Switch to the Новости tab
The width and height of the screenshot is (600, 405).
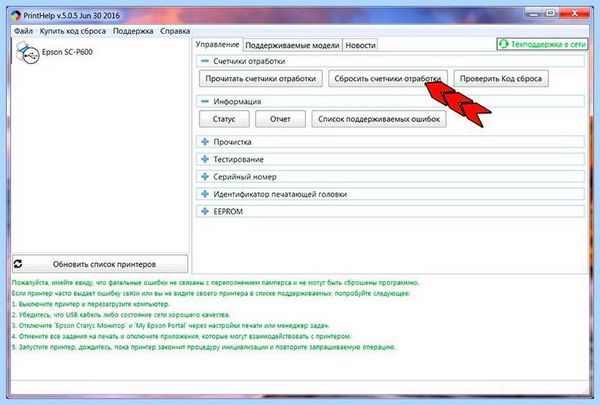(x=360, y=45)
